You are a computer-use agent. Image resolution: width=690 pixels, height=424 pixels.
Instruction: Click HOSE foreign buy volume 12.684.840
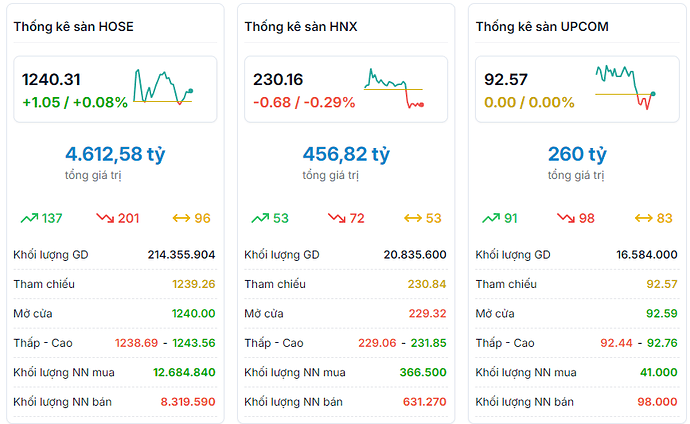(x=184, y=373)
